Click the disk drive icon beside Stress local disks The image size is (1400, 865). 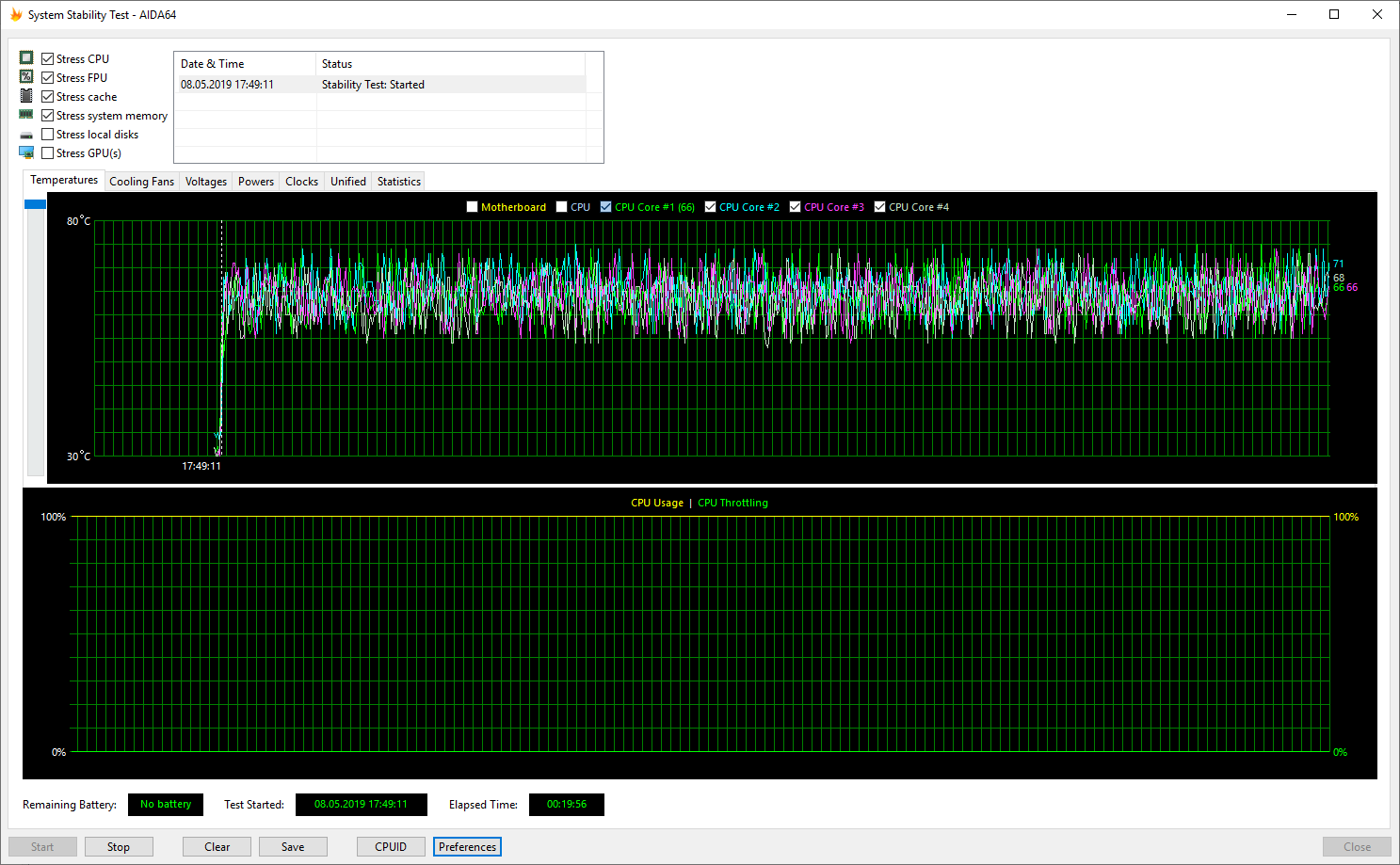point(26,135)
